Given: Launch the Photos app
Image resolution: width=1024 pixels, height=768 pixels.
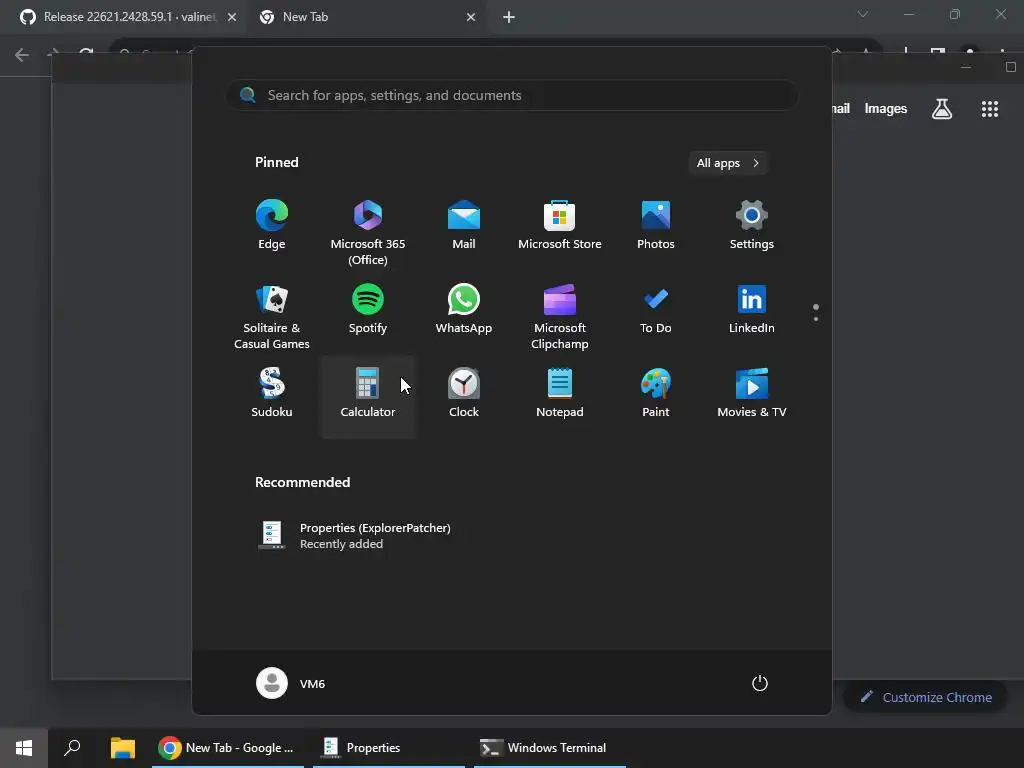Looking at the screenshot, I should [656, 225].
